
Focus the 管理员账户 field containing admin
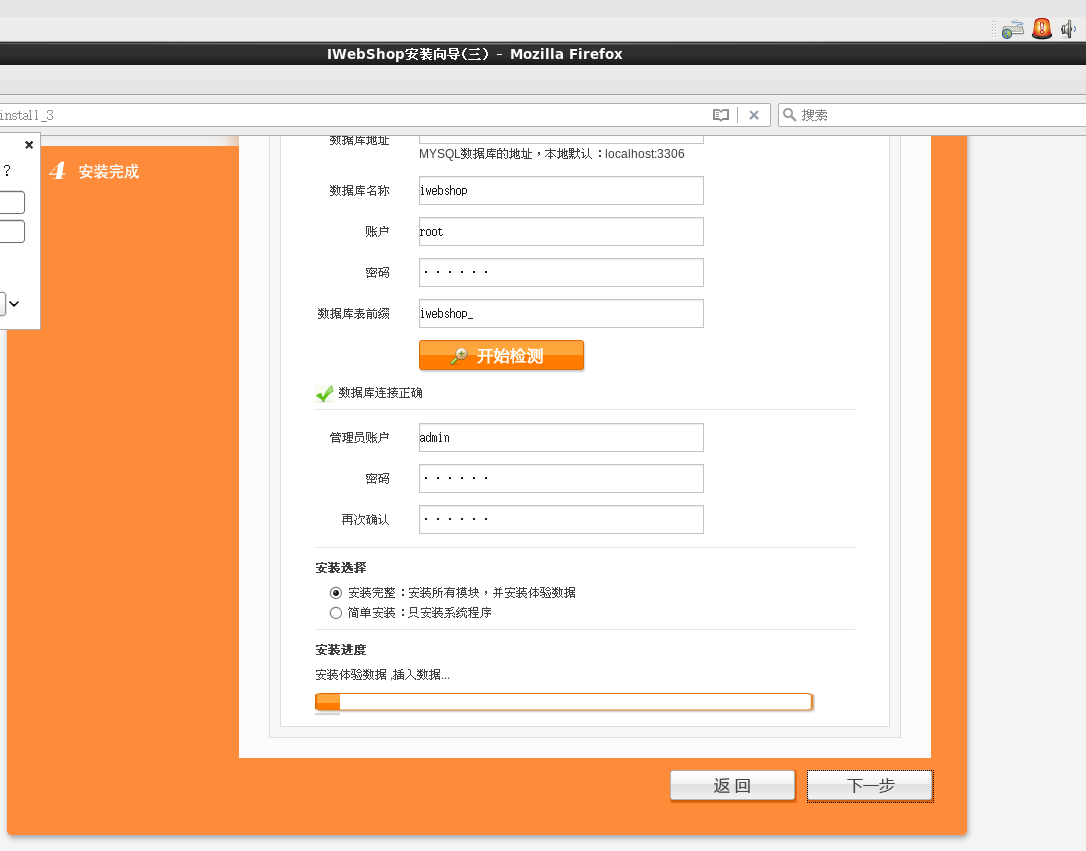[x=561, y=437]
